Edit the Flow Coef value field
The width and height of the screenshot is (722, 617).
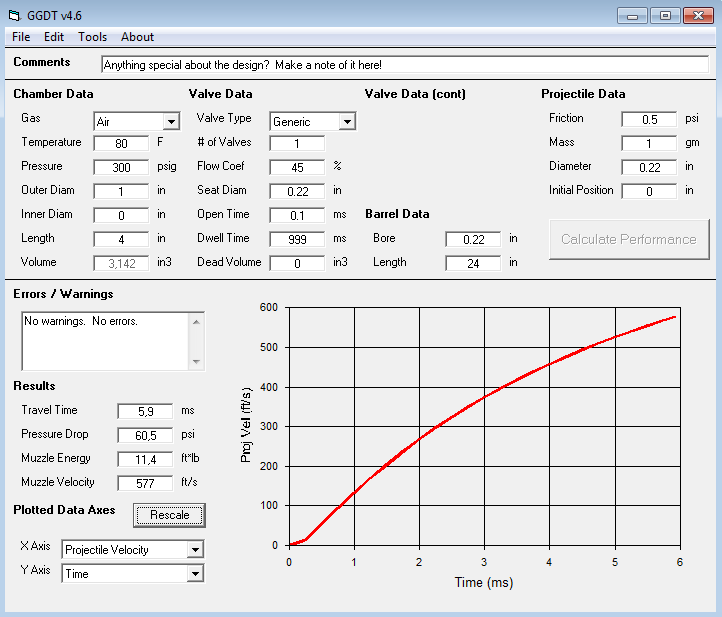pyautogui.click(x=297, y=167)
